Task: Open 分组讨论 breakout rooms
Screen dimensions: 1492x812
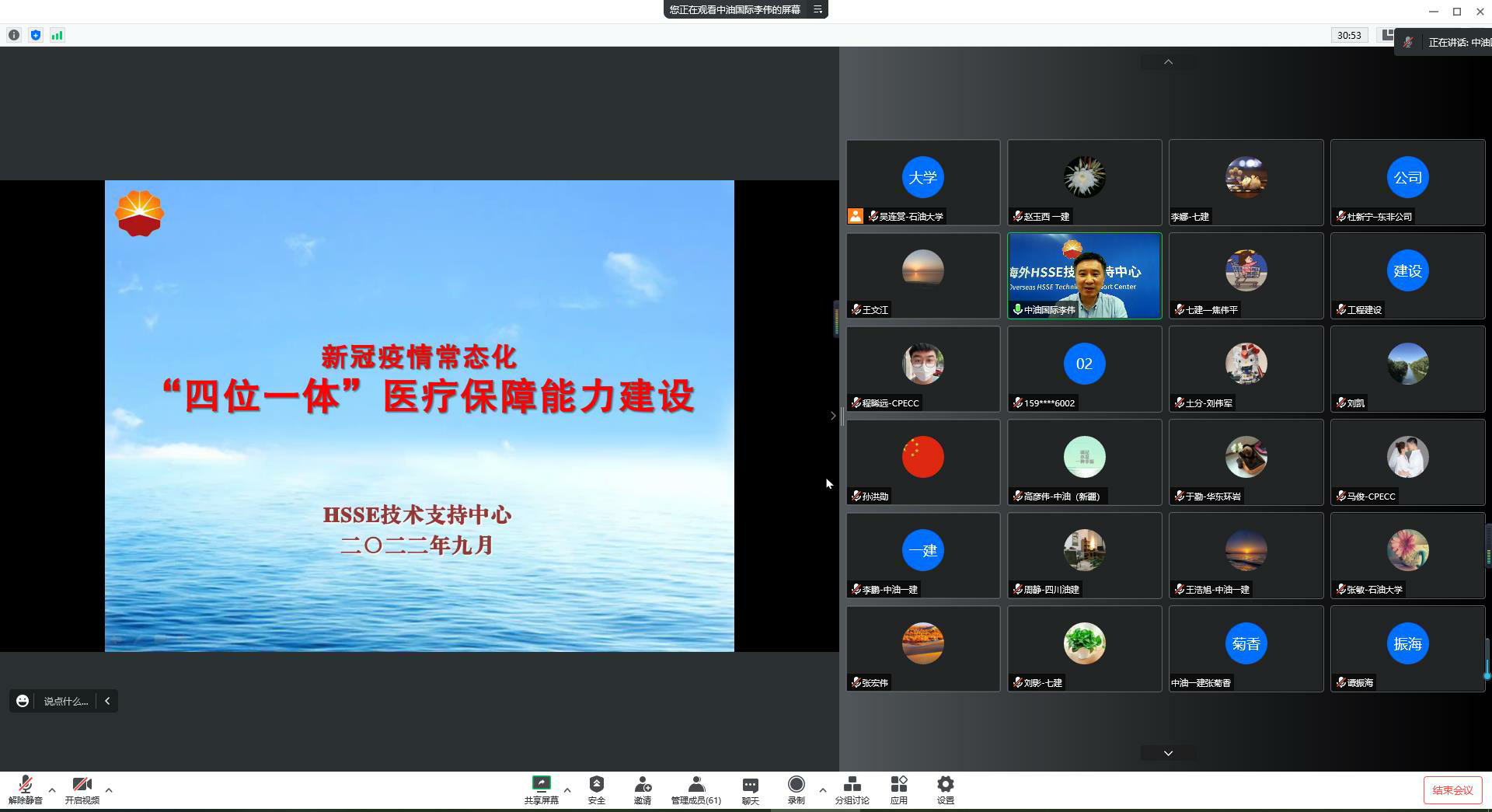Action: coord(852,789)
